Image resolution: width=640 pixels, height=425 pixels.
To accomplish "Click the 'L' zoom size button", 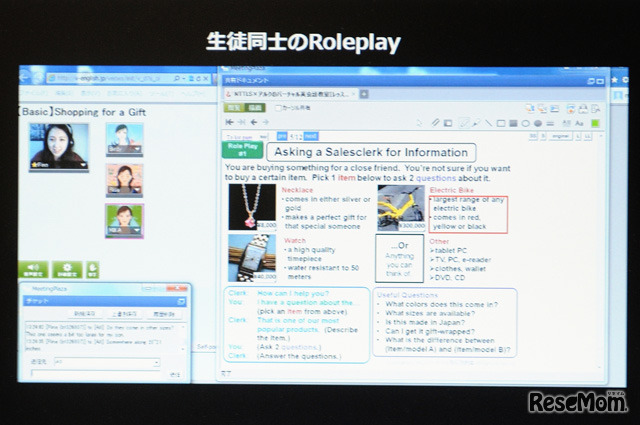I will (x=578, y=136).
